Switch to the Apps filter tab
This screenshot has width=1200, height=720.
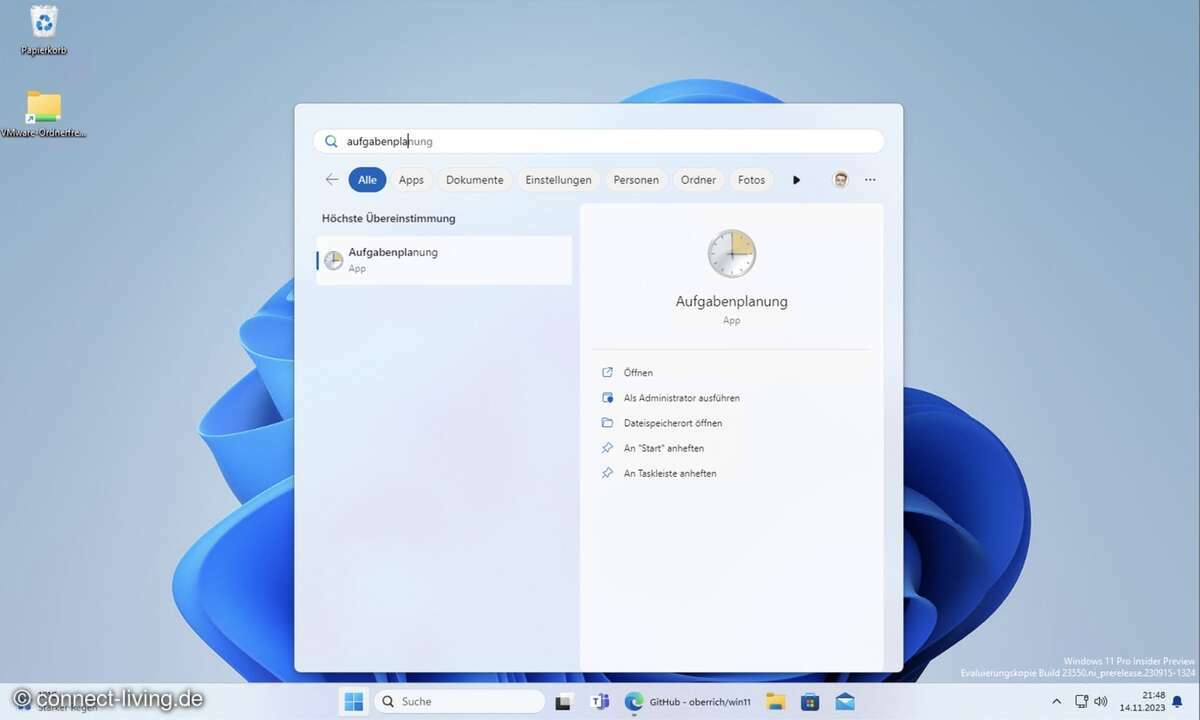point(411,180)
